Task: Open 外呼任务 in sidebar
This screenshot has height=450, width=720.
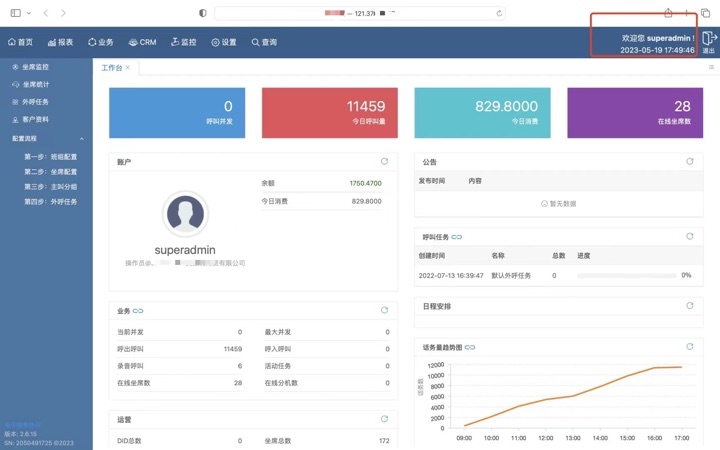Action: tap(30, 102)
